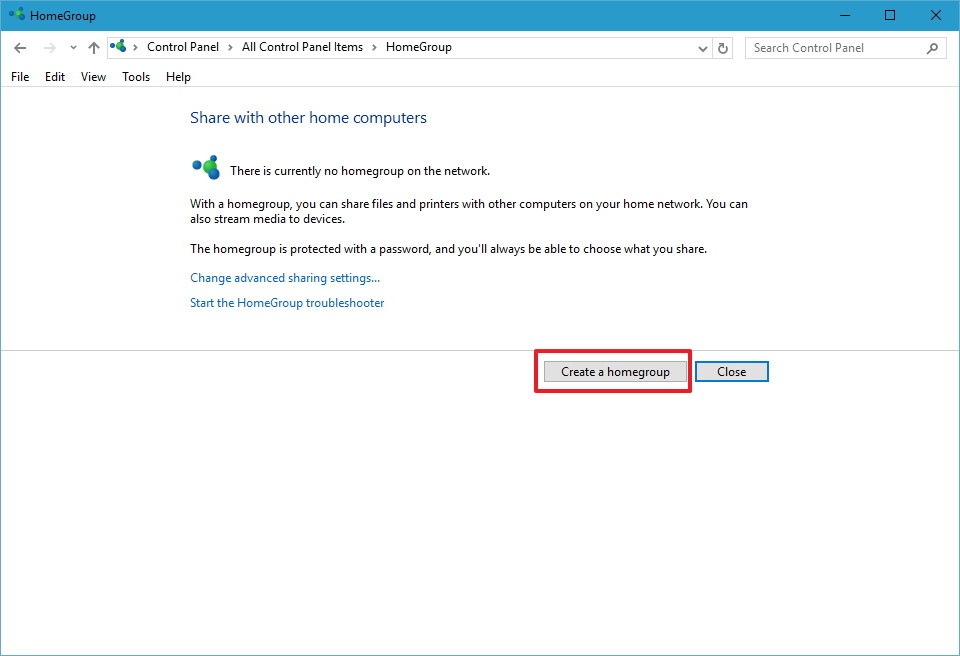Open Change advanced sharing settings link
Image resolution: width=960 pixels, height=656 pixels.
point(284,277)
